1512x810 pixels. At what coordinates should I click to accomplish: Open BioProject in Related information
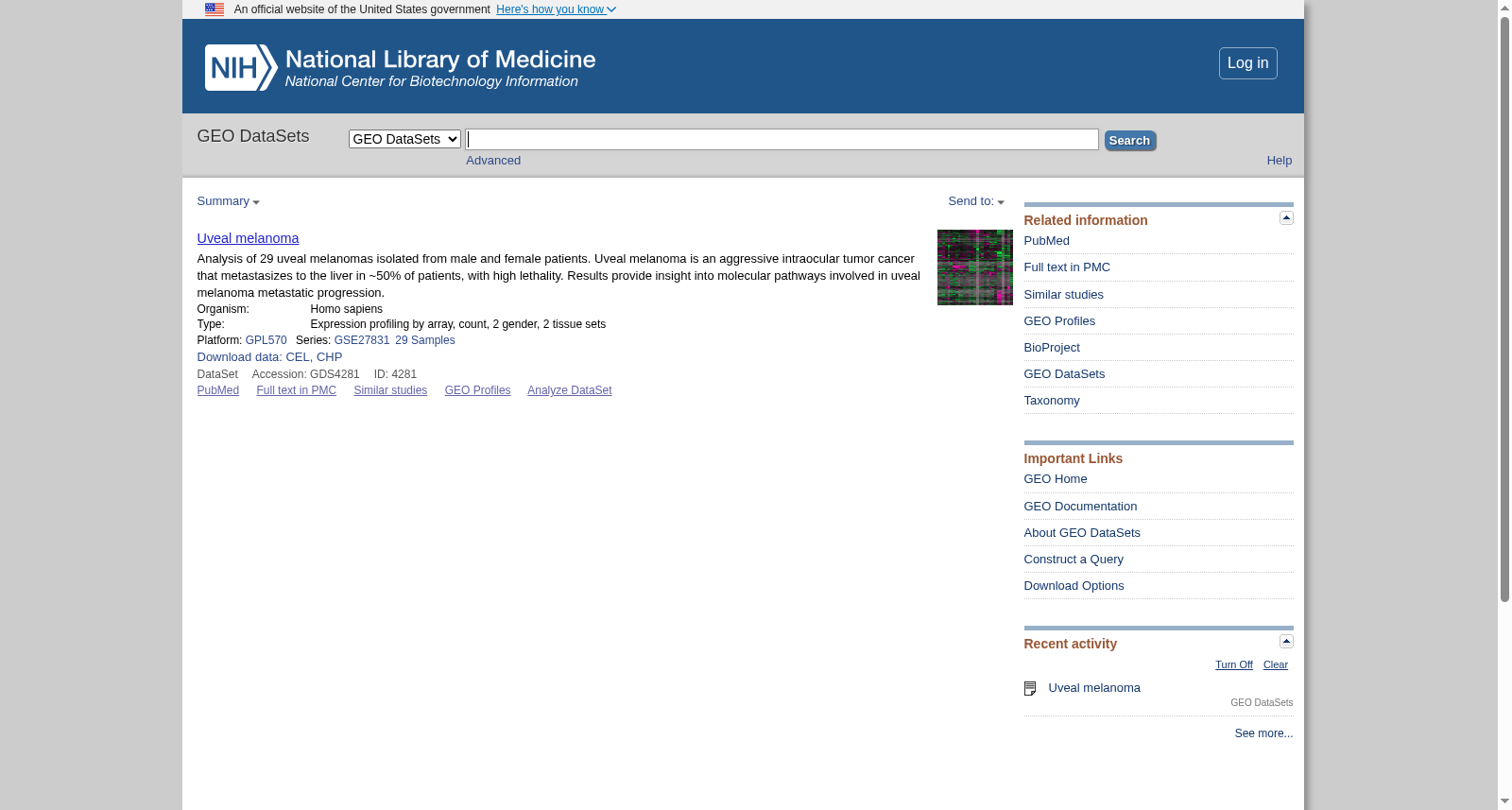[1051, 348]
